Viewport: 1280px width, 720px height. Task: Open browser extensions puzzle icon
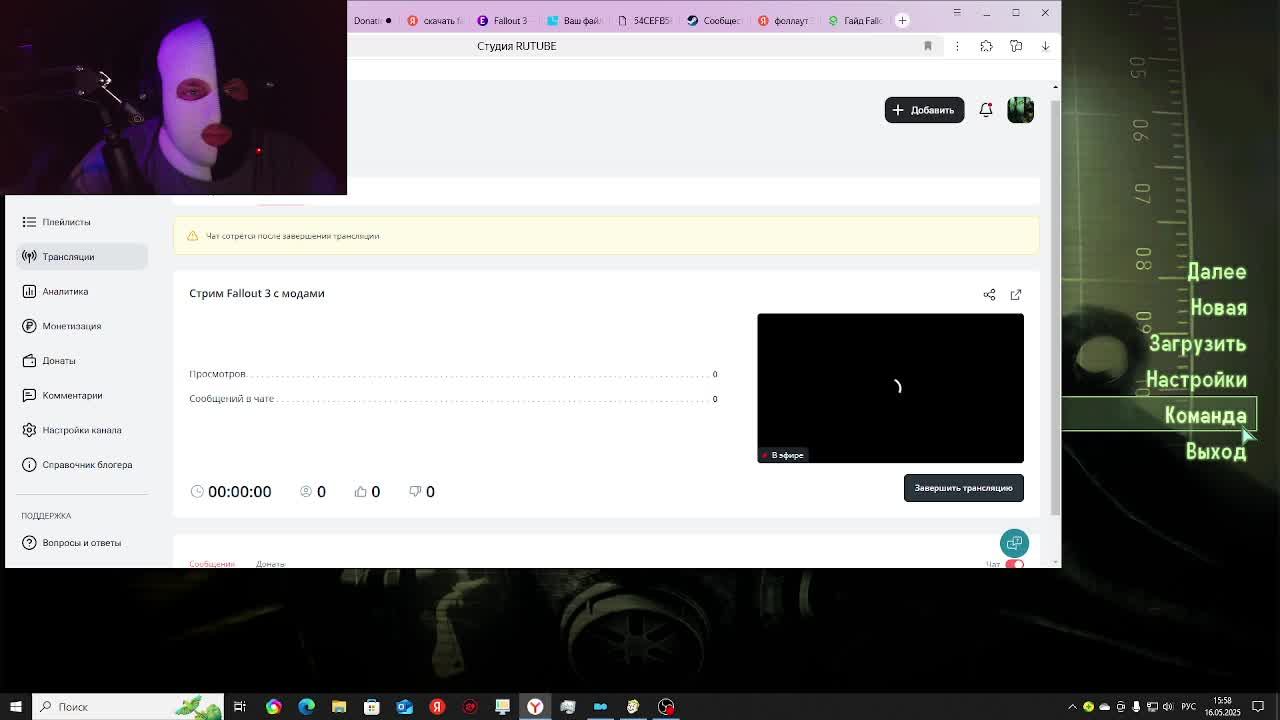tap(986, 46)
